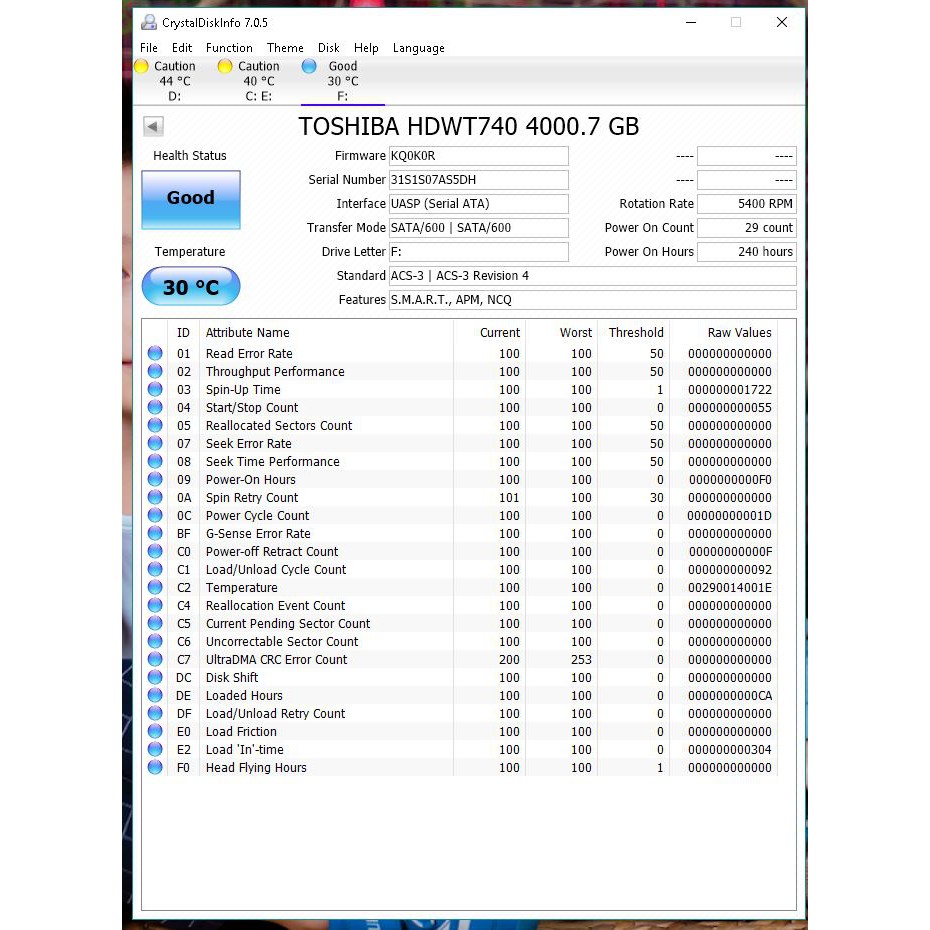Viewport: 930px width, 930px height.
Task: Select the Good status icon for drive F:
Action: 310,66
